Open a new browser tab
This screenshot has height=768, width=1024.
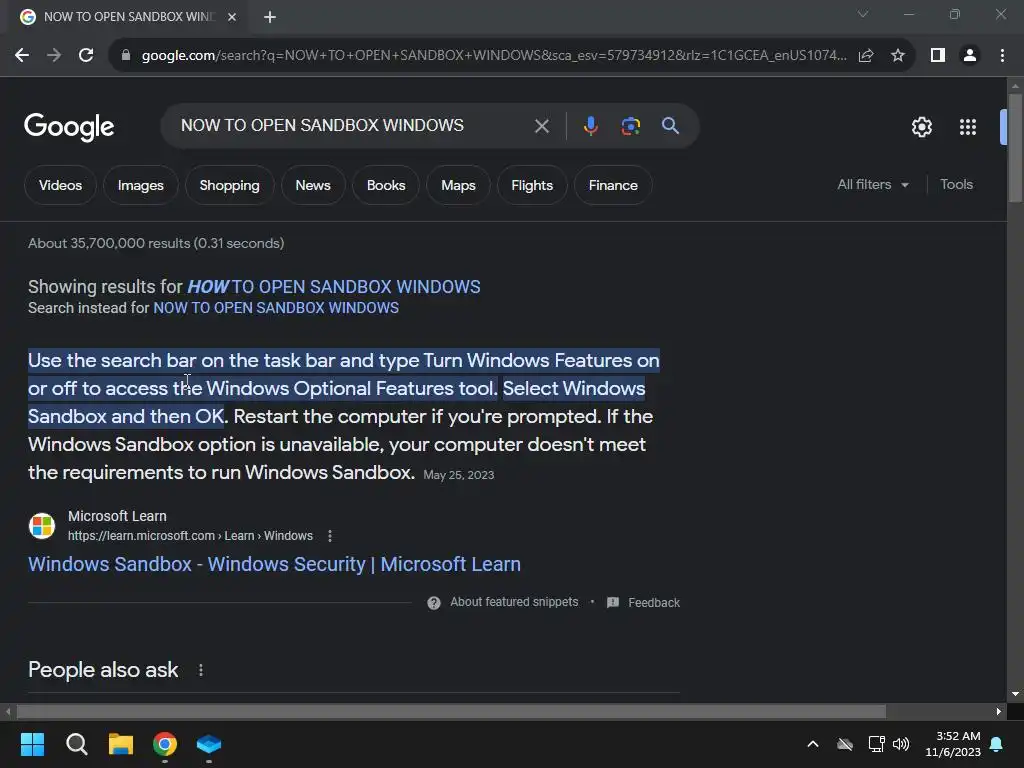270,17
